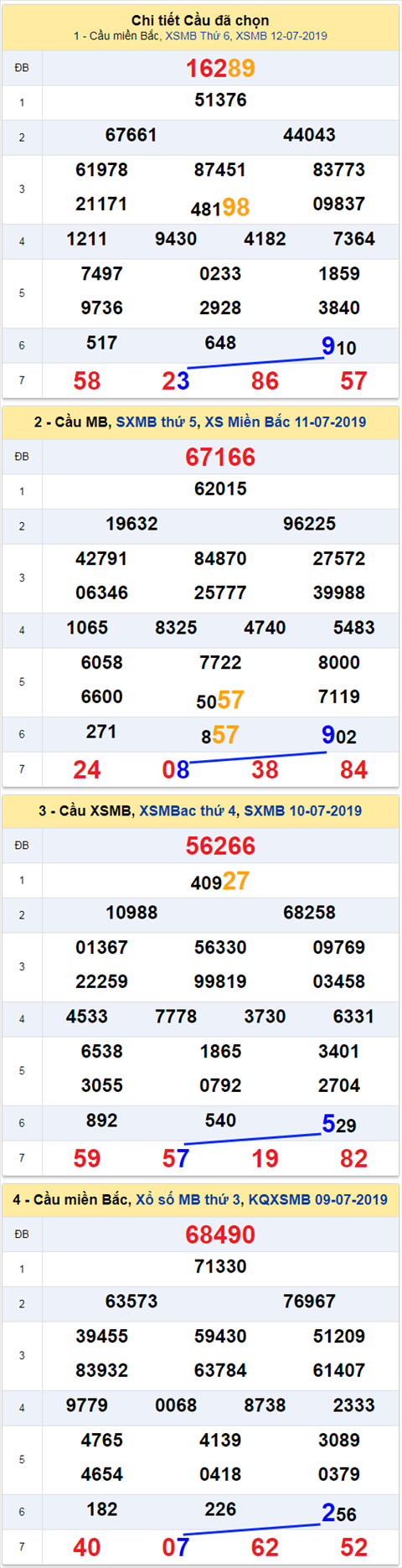
Task: Select fourth prize number 8325
Action: pos(176,628)
